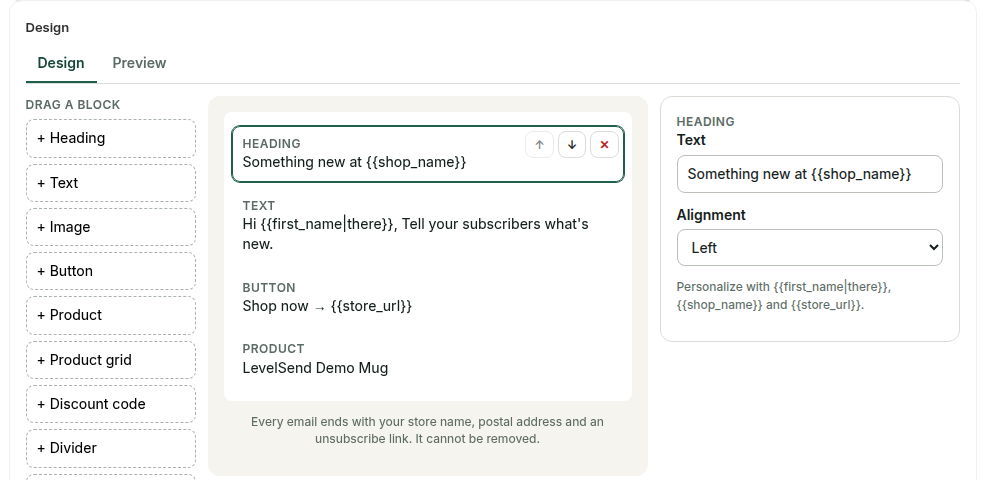The height and width of the screenshot is (480, 990).
Task: Add a Discount code block
Action: pos(111,404)
